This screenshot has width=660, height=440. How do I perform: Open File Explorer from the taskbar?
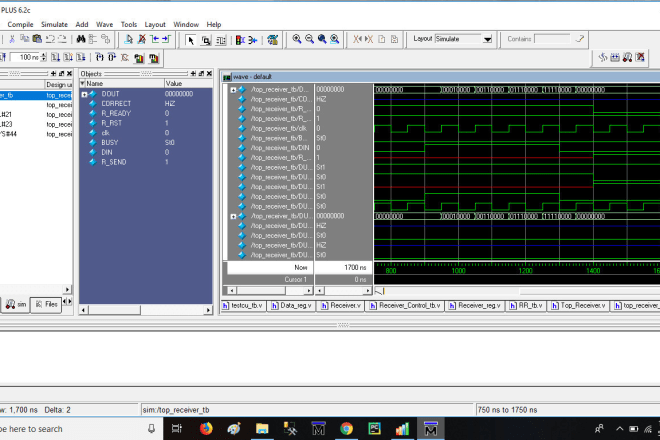click(262, 429)
